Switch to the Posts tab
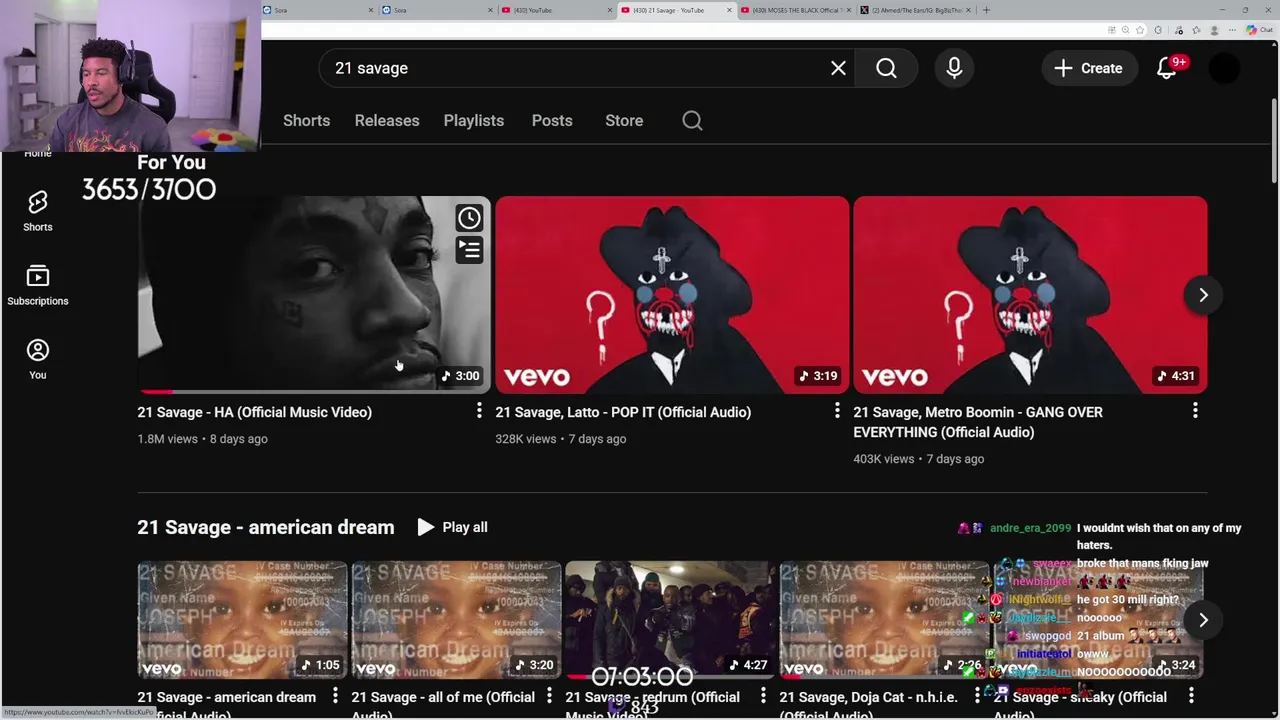The image size is (1280, 720). pos(552,120)
